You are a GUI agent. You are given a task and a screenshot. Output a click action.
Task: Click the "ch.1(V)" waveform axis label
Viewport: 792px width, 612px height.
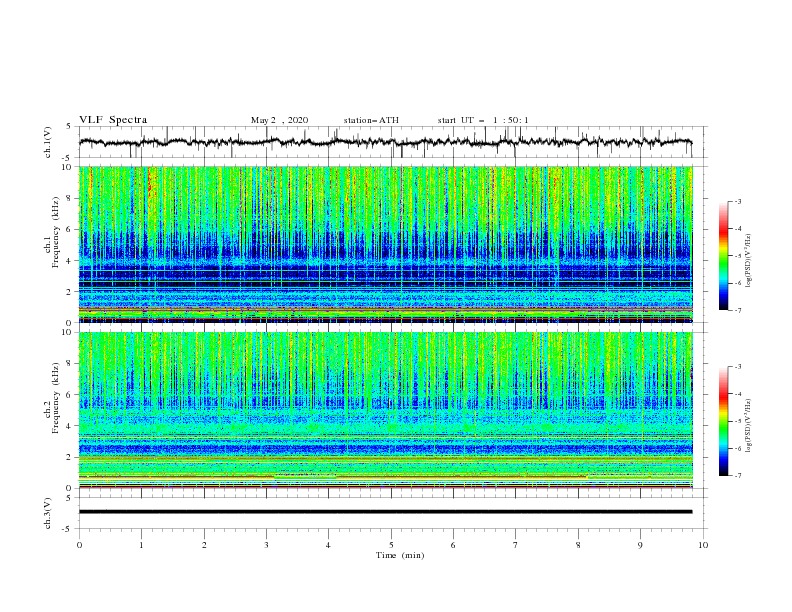pyautogui.click(x=48, y=142)
